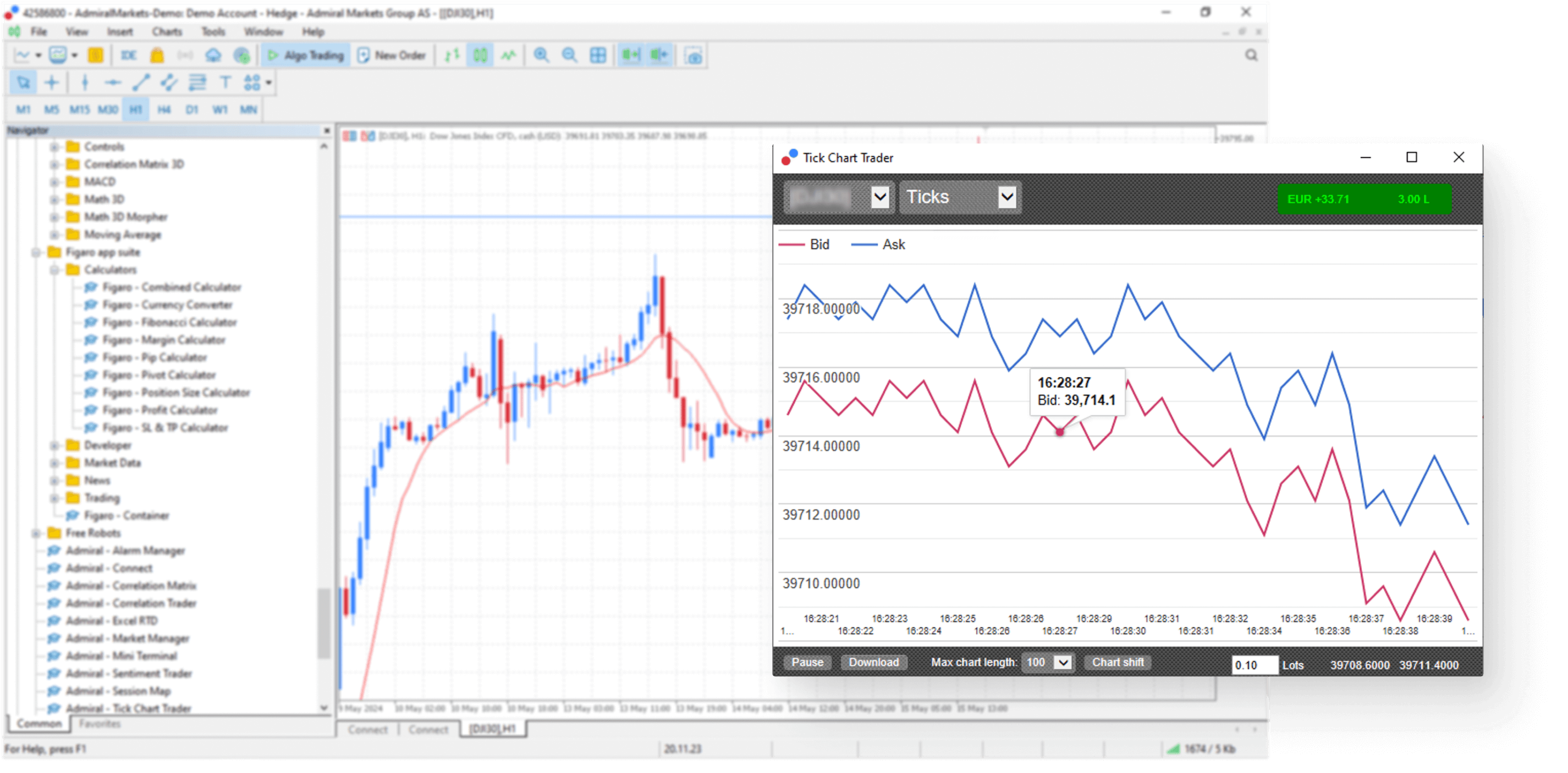This screenshot has height=773, width=1568.
Task: Open the Charts menu
Action: 167,32
